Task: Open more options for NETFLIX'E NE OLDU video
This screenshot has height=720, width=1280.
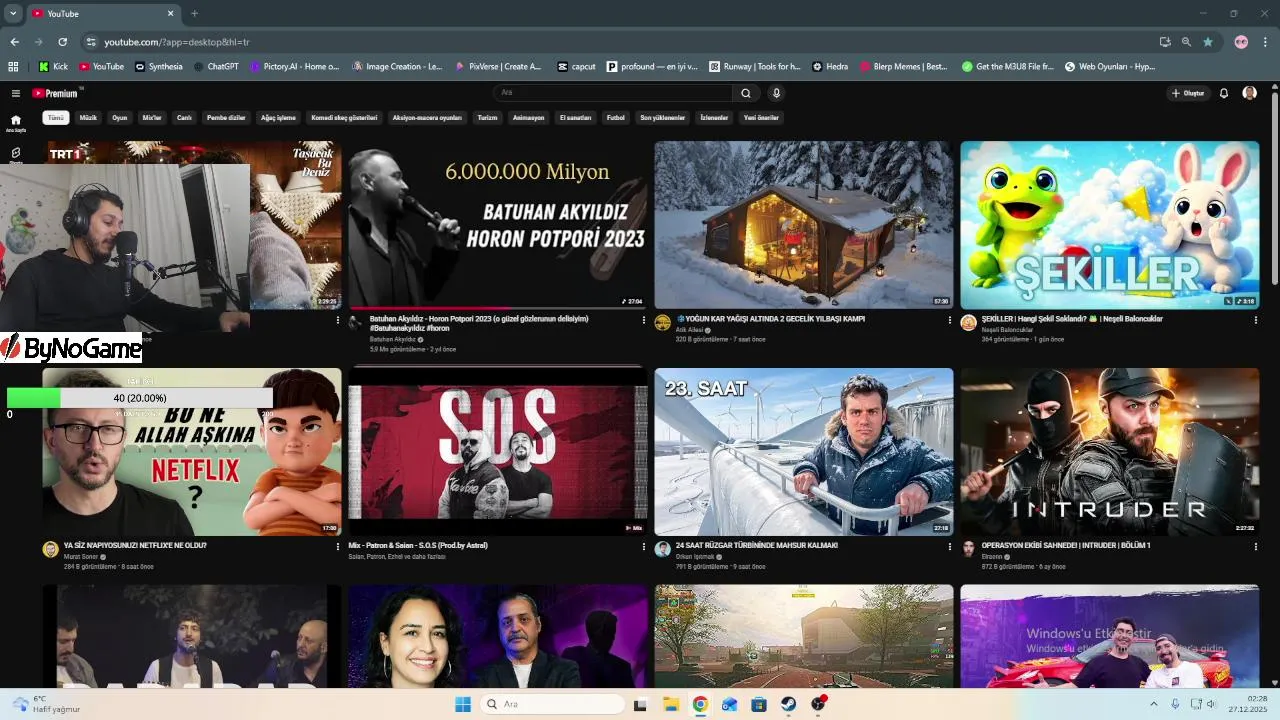Action: point(337,547)
